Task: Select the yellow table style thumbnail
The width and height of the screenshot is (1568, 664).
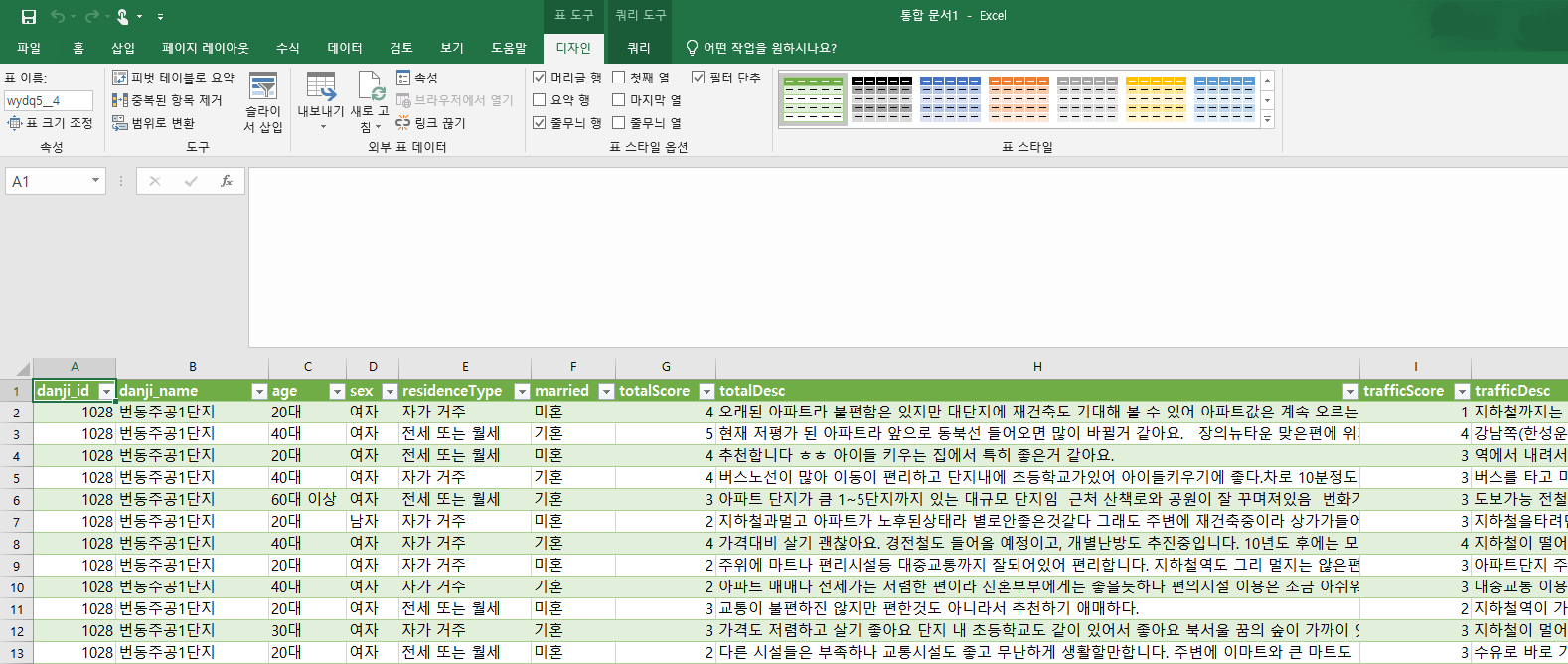Action: (x=1156, y=98)
